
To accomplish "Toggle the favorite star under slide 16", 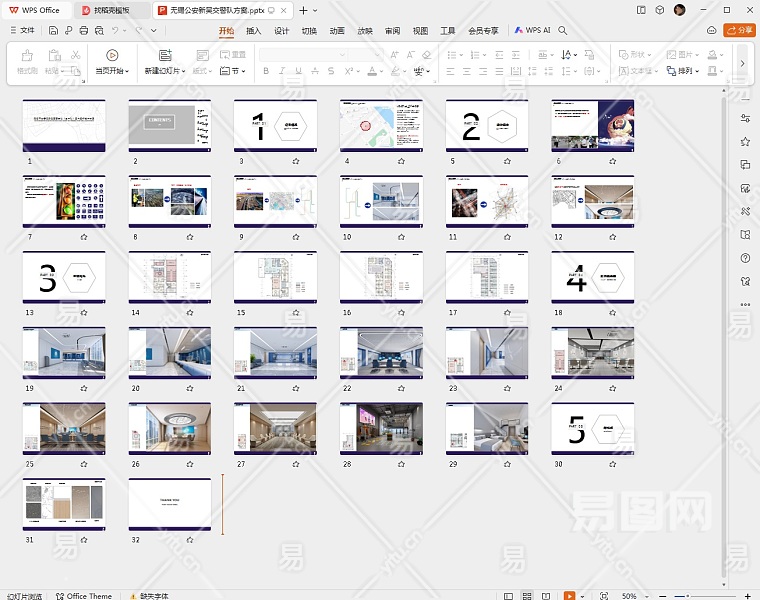I will [401, 312].
